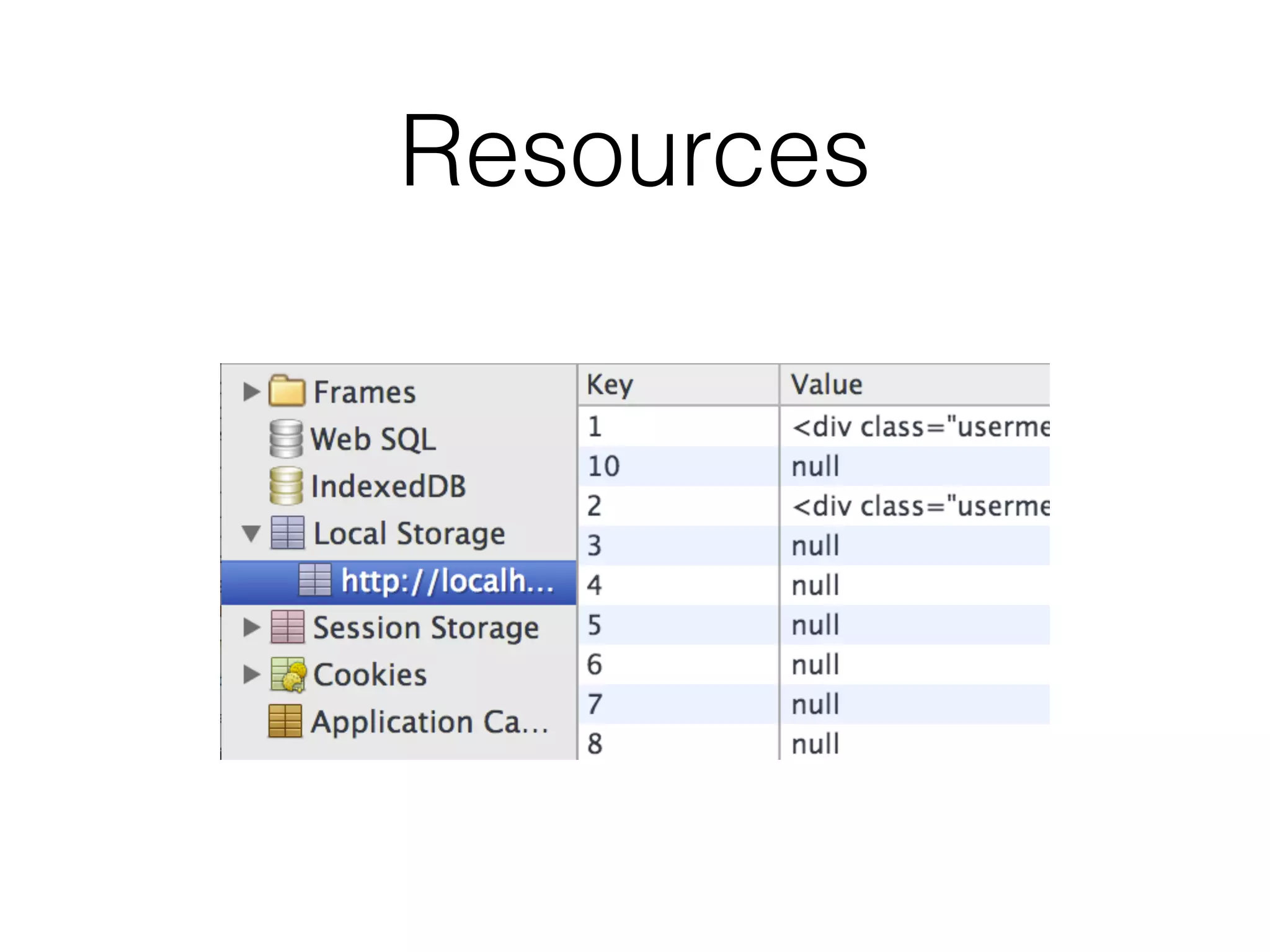Click the Session Storage table icon
Screen dimensions: 1270x952
(x=288, y=627)
